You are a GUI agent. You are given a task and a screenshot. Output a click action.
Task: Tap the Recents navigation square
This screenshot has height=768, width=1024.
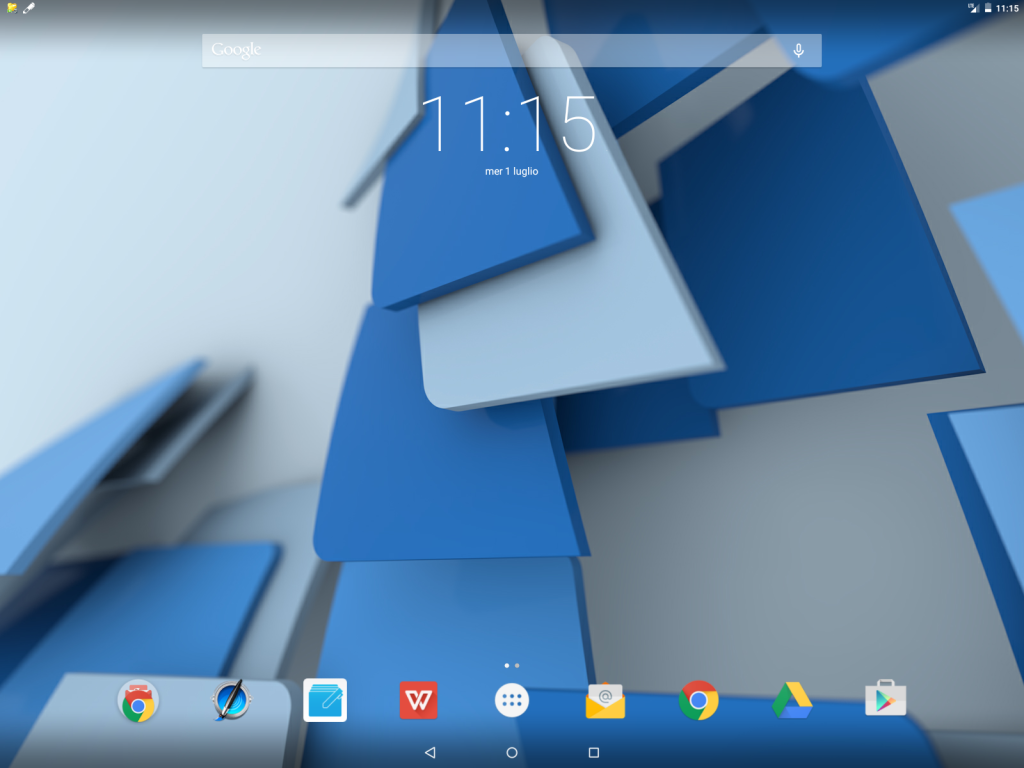(x=594, y=752)
